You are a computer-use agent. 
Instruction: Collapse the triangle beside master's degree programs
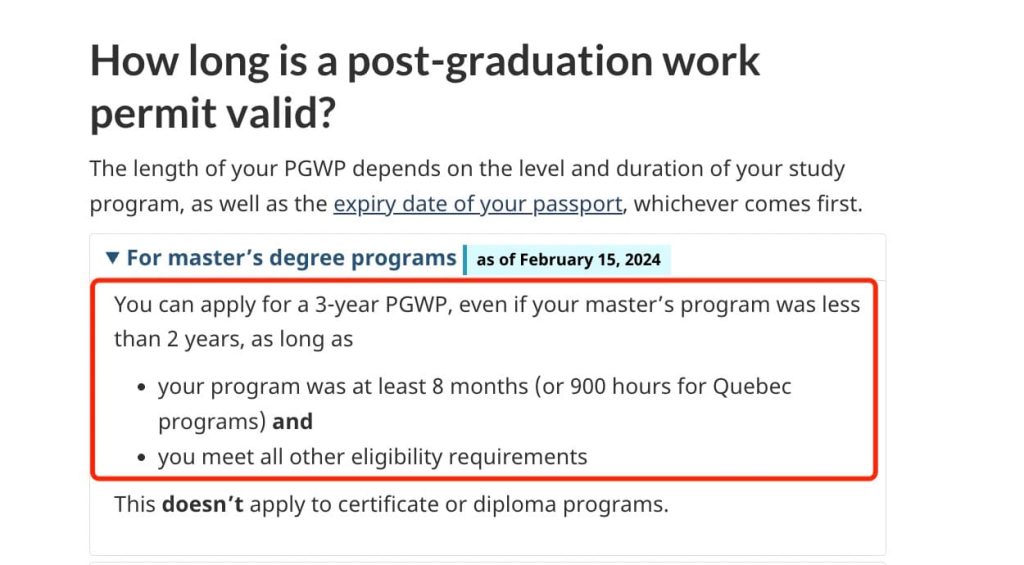(x=113, y=259)
